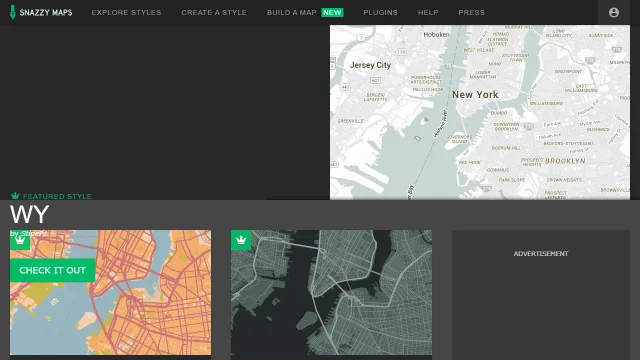The width and height of the screenshot is (640, 360).
Task: Open Build a Map menu item
Action: point(291,13)
